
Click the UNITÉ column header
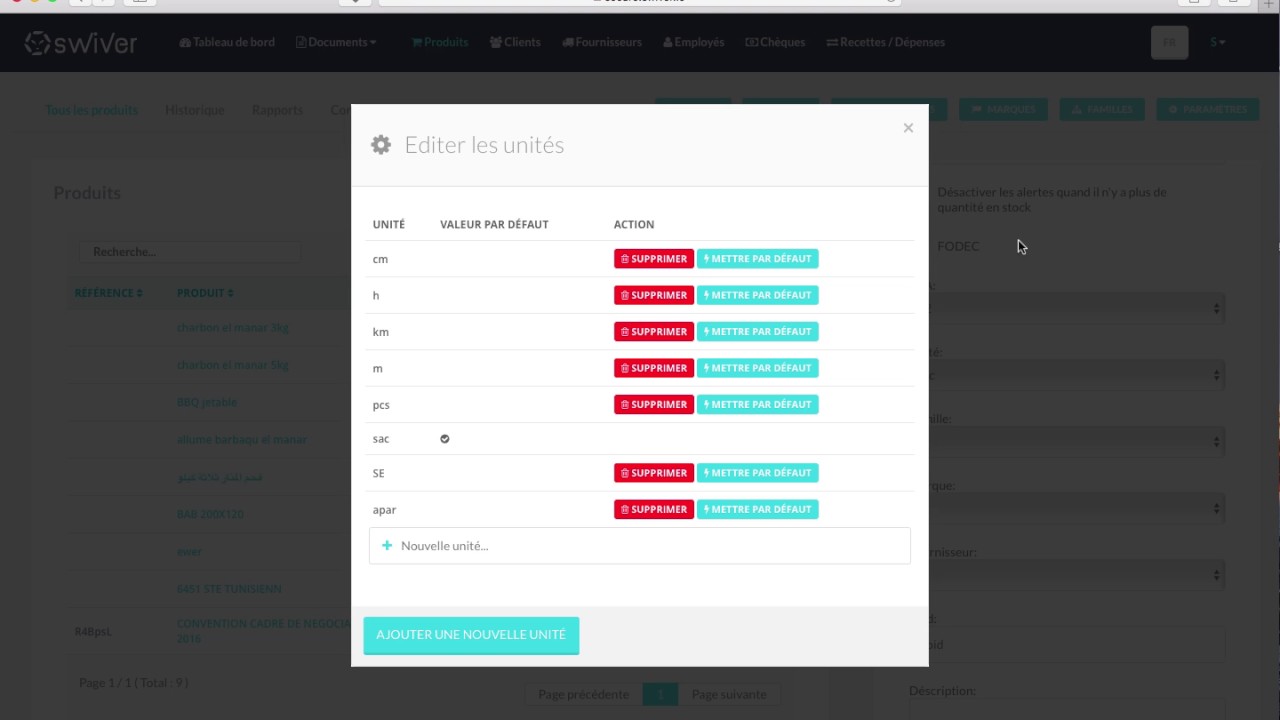pos(389,224)
